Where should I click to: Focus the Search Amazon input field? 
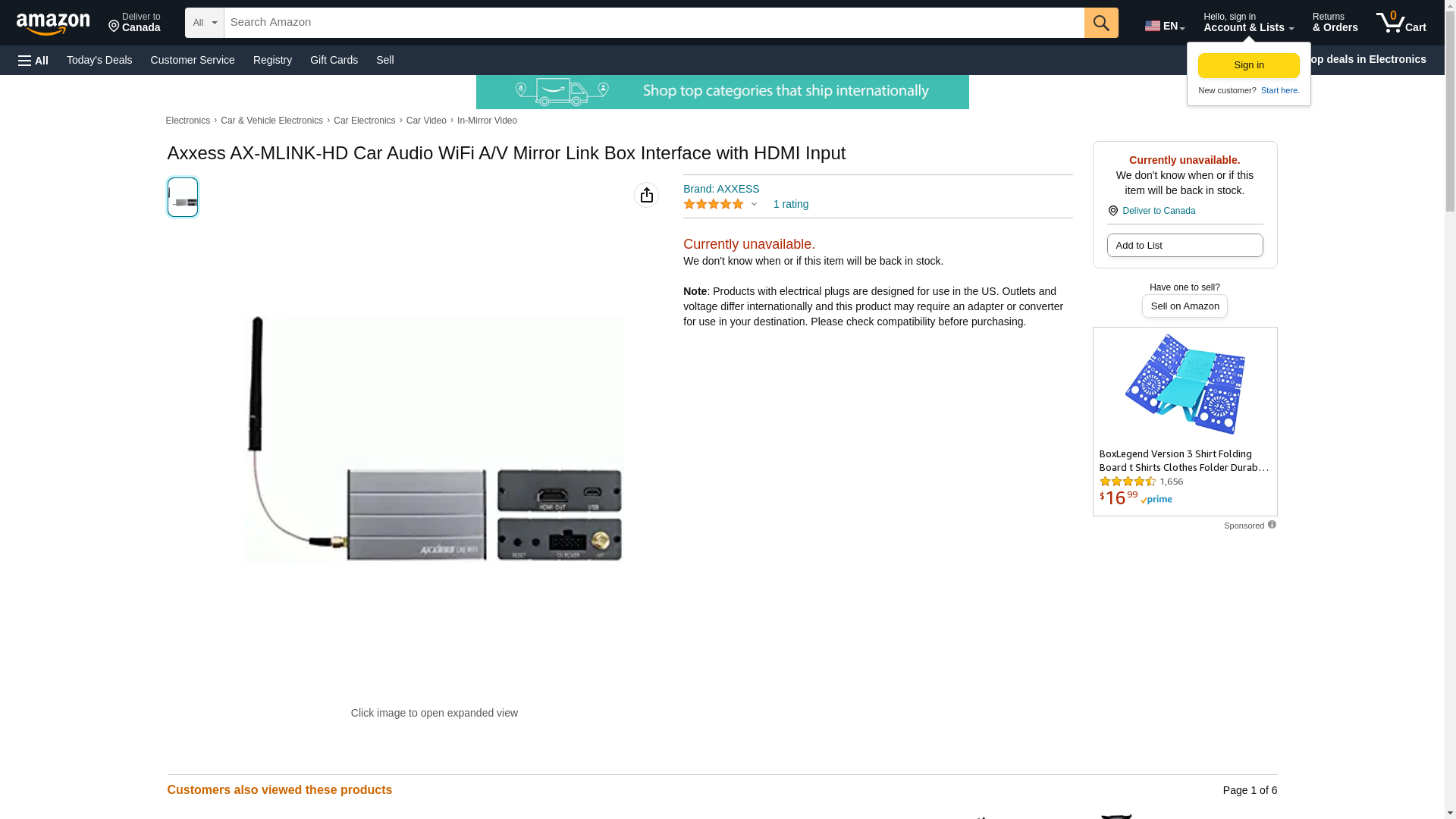pos(654,23)
